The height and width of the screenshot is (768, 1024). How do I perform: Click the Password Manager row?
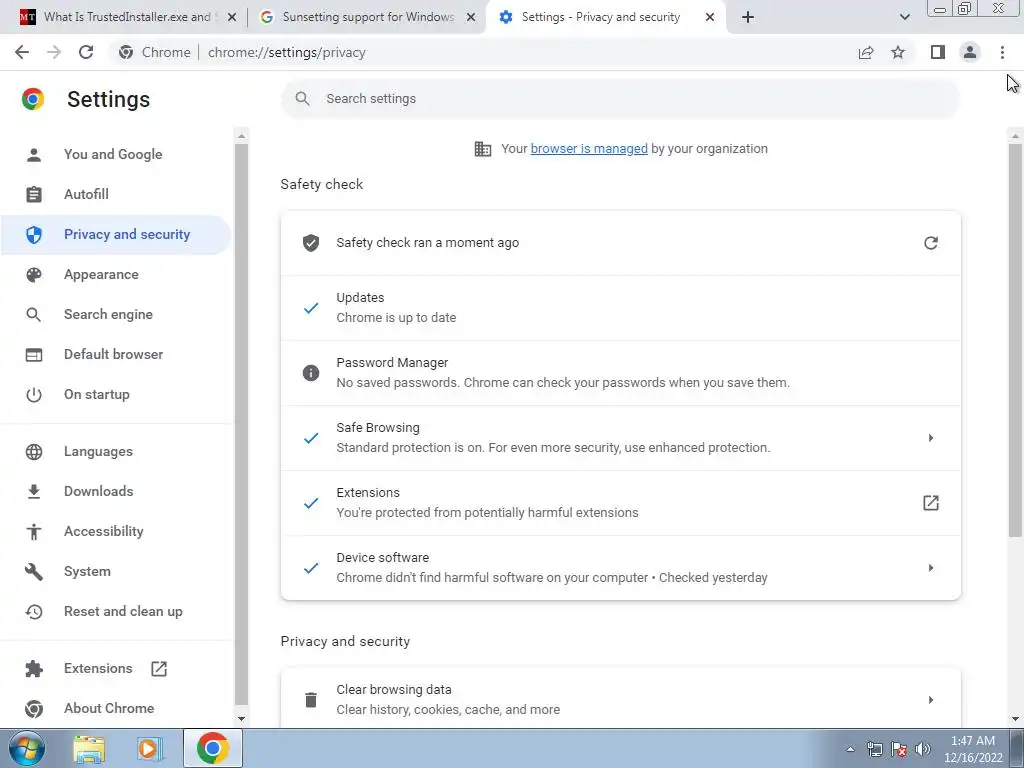point(620,373)
